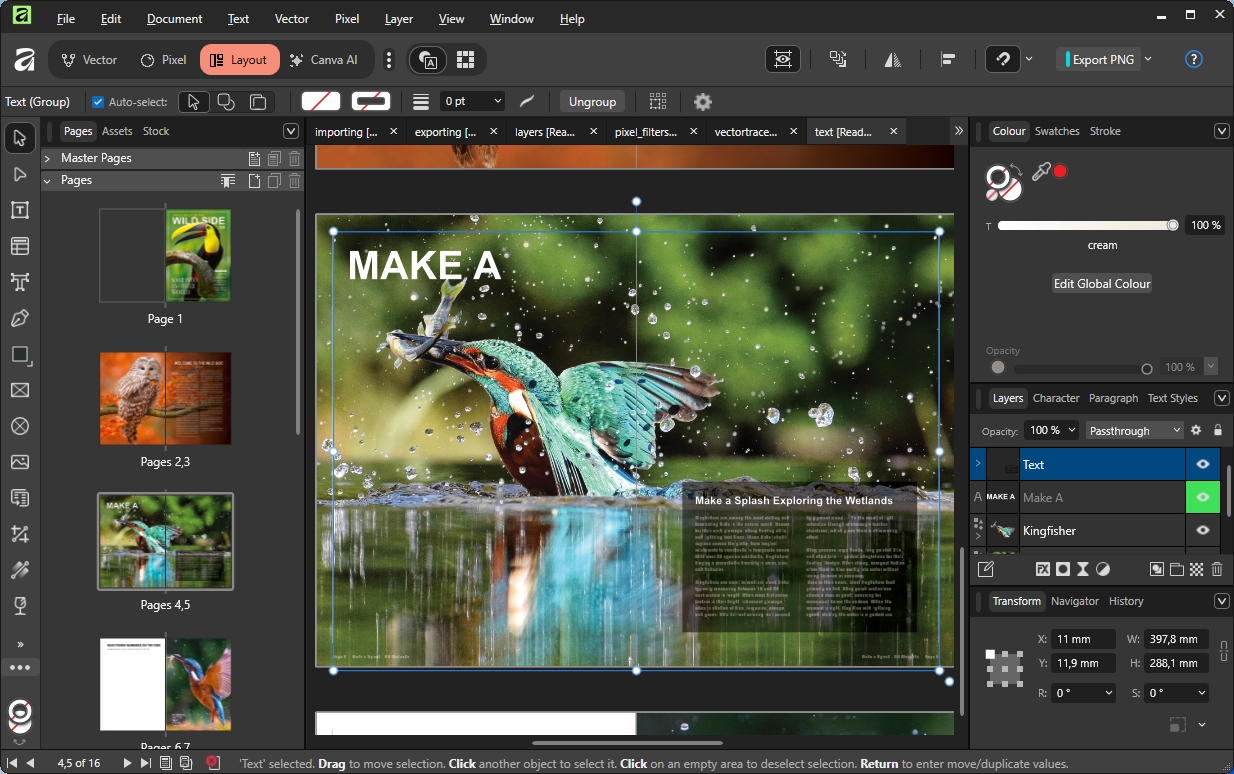The width and height of the screenshot is (1234, 774).
Task: Switch to the Swatches tab
Action: (1056, 131)
